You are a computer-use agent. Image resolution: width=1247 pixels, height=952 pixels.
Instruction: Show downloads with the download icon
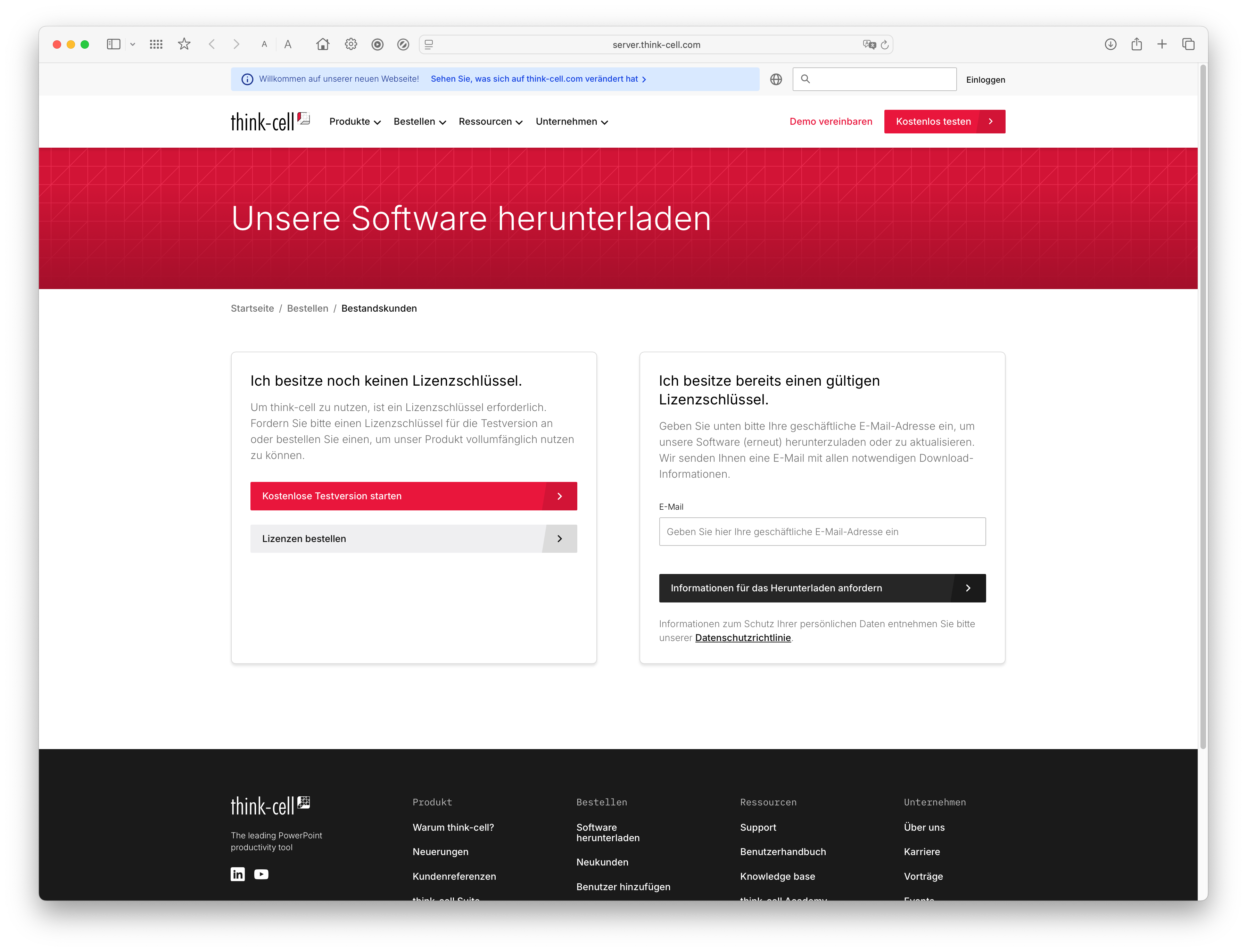click(x=1110, y=44)
